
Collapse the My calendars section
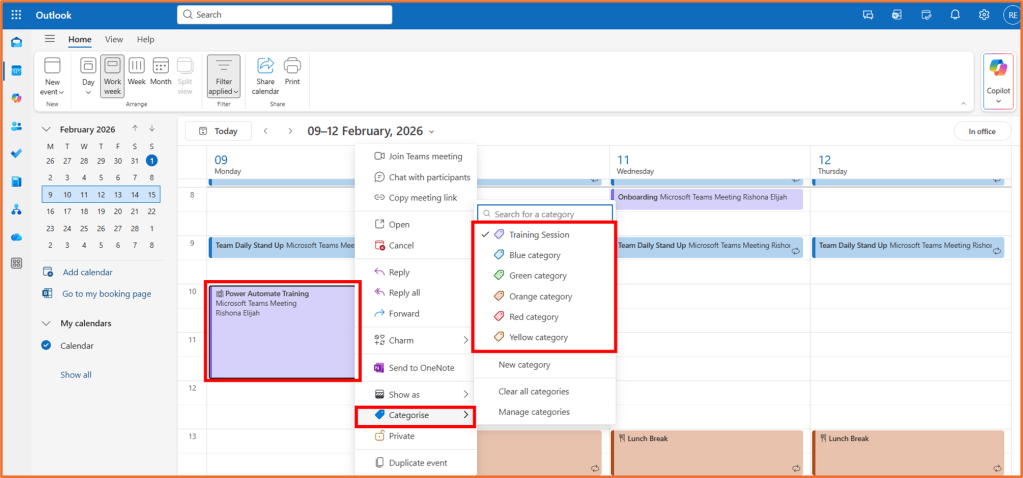click(47, 324)
